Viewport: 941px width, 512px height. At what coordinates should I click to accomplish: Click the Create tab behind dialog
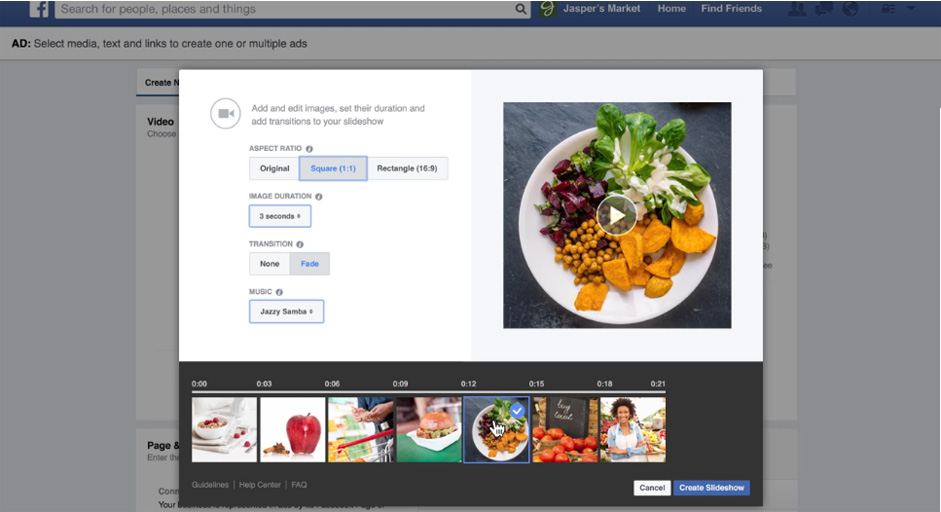(x=158, y=83)
